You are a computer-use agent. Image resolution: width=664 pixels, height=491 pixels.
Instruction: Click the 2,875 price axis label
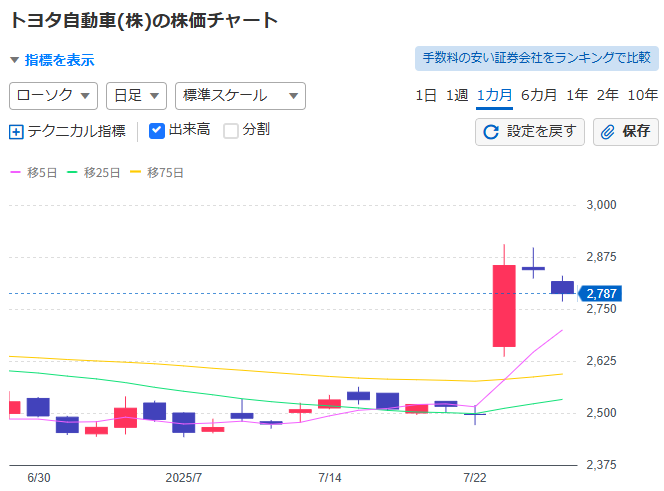tap(601, 257)
